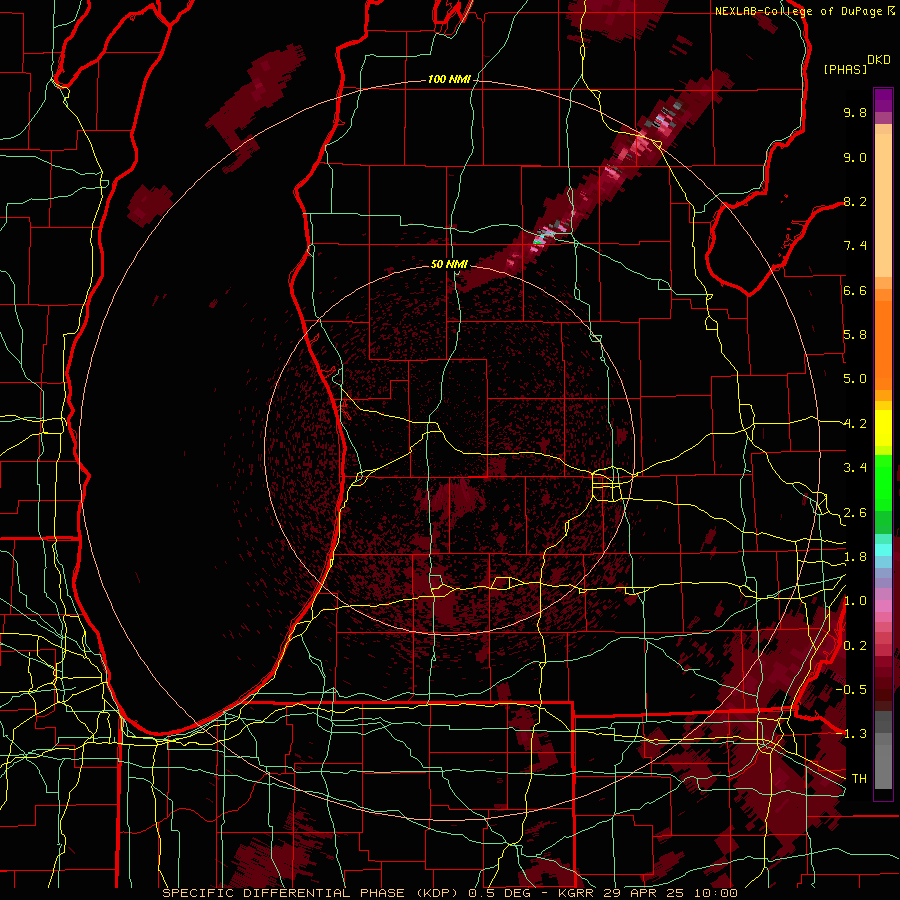
Task: Select the 1.8 value on the color scale
Action: pos(855,557)
